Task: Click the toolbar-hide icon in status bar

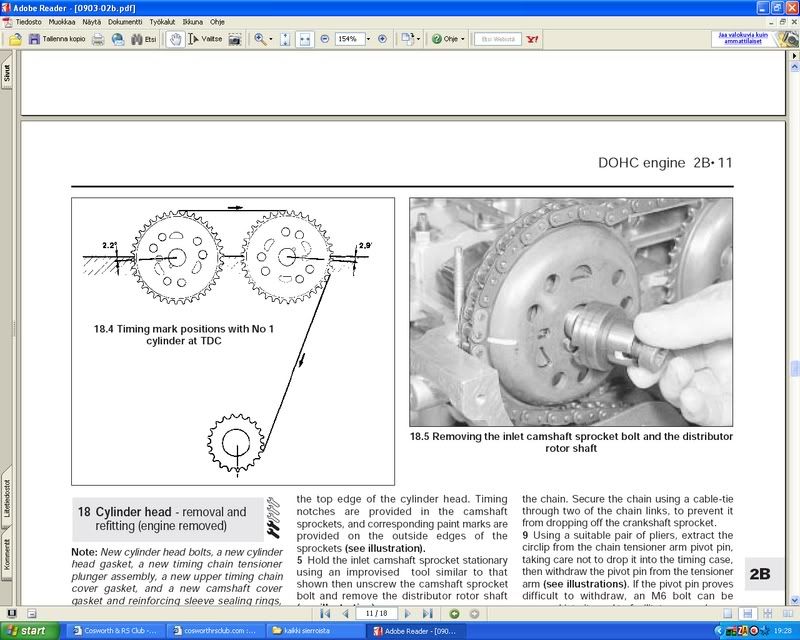Action: (x=32, y=613)
